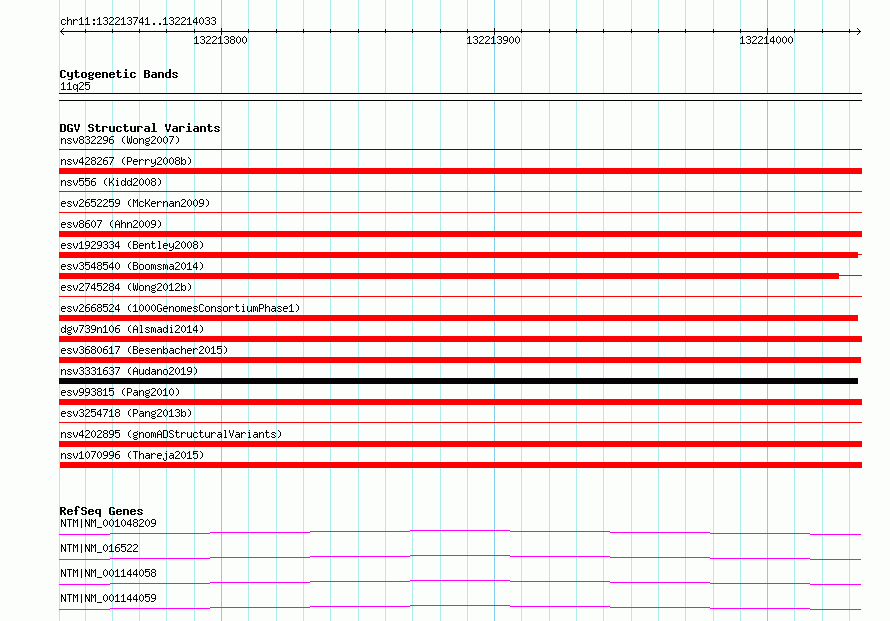This screenshot has width=890, height=621.
Task: Click the red bar under esv2668524
Action: (459, 318)
